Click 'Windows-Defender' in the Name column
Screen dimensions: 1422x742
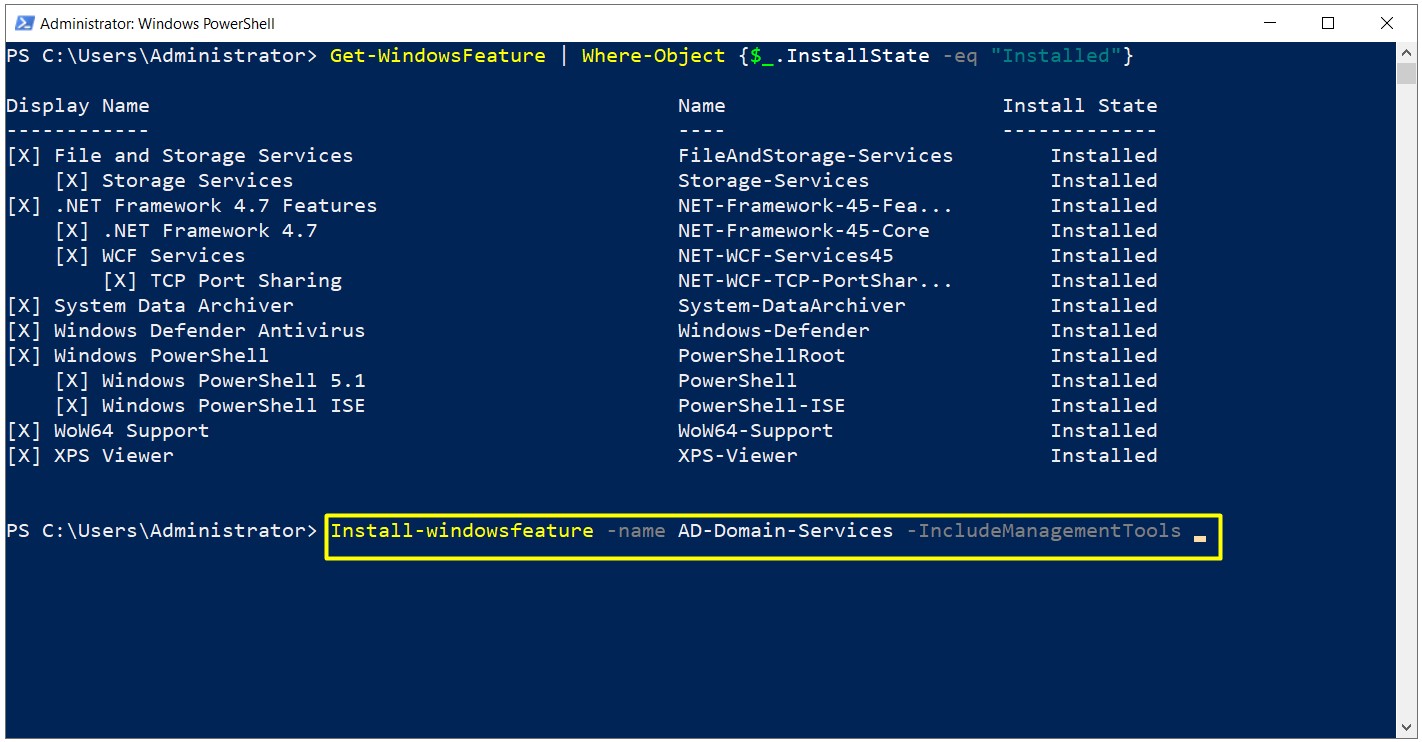(773, 331)
